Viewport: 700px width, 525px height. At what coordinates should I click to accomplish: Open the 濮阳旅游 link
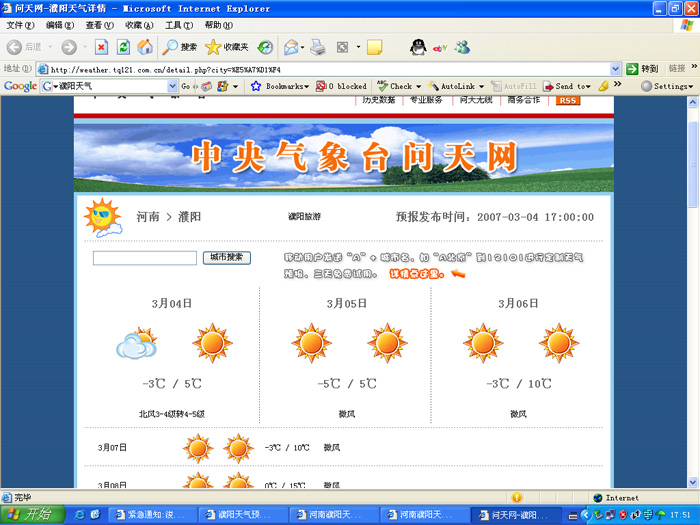point(304,217)
